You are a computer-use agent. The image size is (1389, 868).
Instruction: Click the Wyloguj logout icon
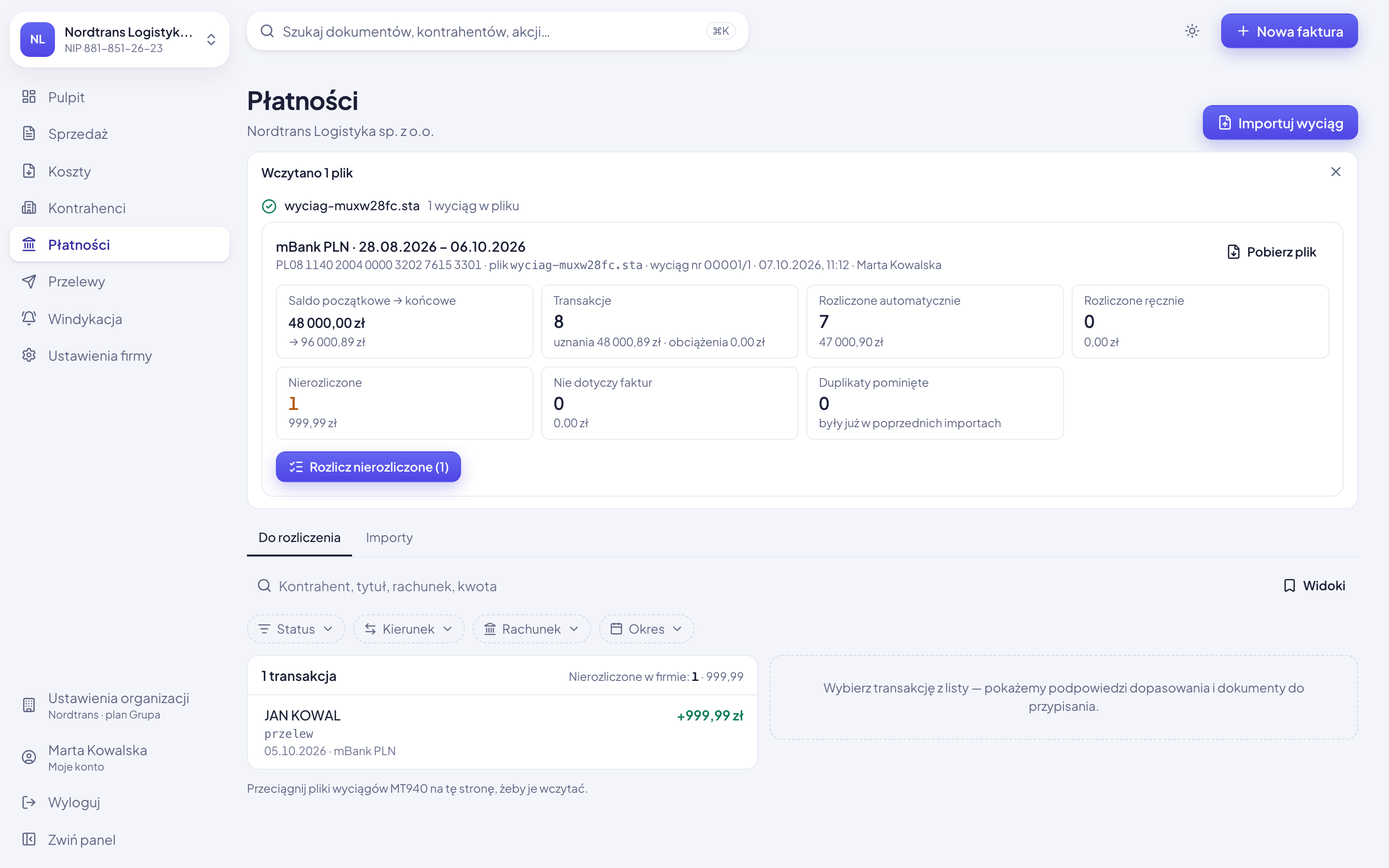tap(29, 802)
